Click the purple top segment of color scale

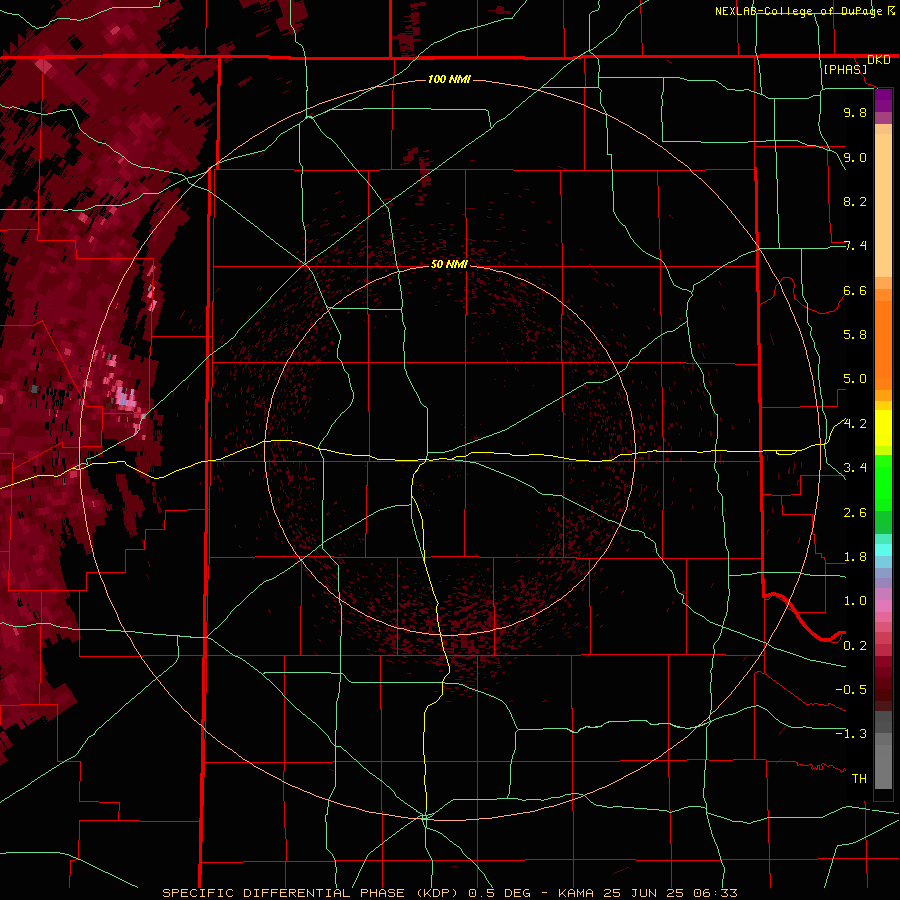click(x=883, y=100)
